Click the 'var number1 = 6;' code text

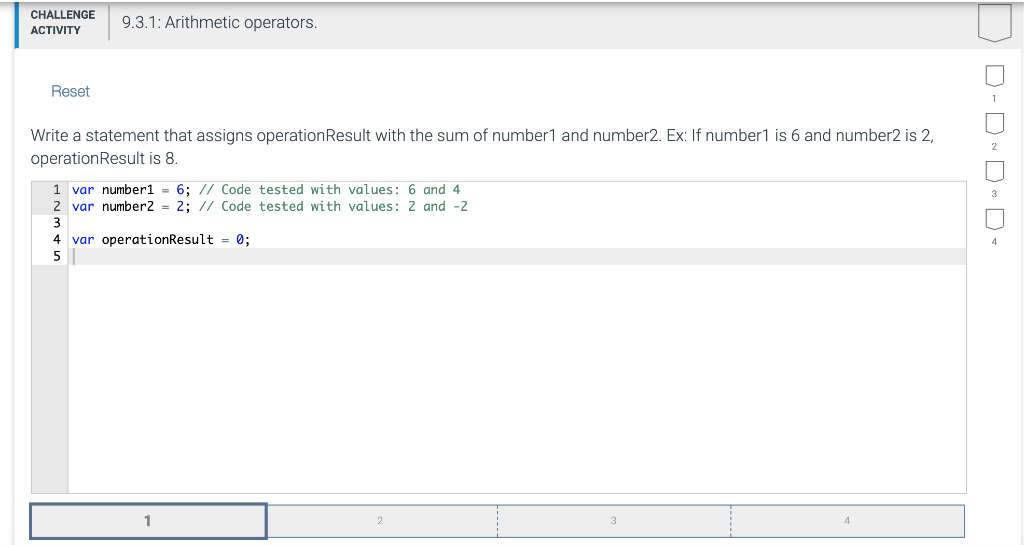coord(131,190)
